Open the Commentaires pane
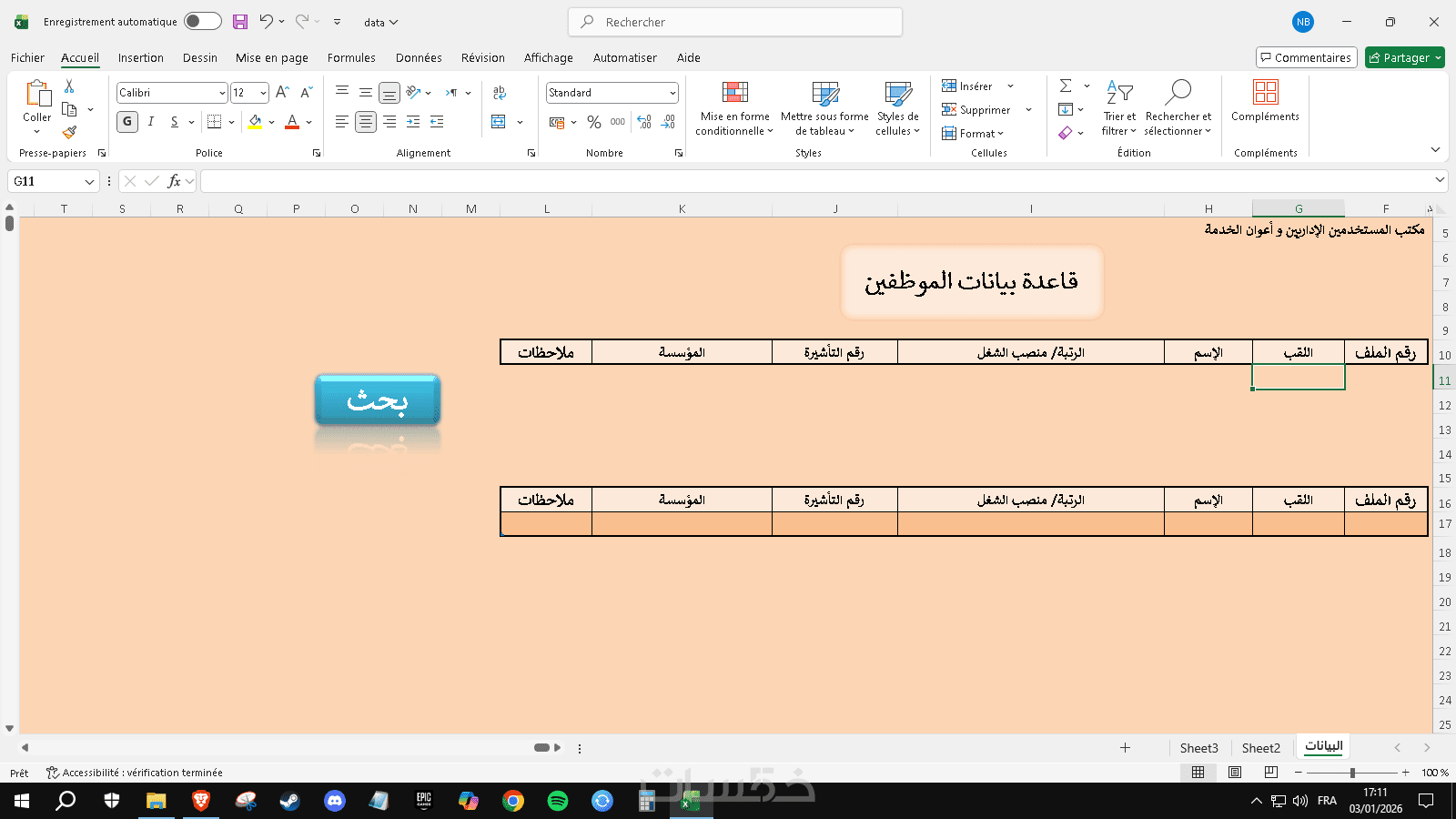The width and height of the screenshot is (1456, 819). tap(1307, 58)
